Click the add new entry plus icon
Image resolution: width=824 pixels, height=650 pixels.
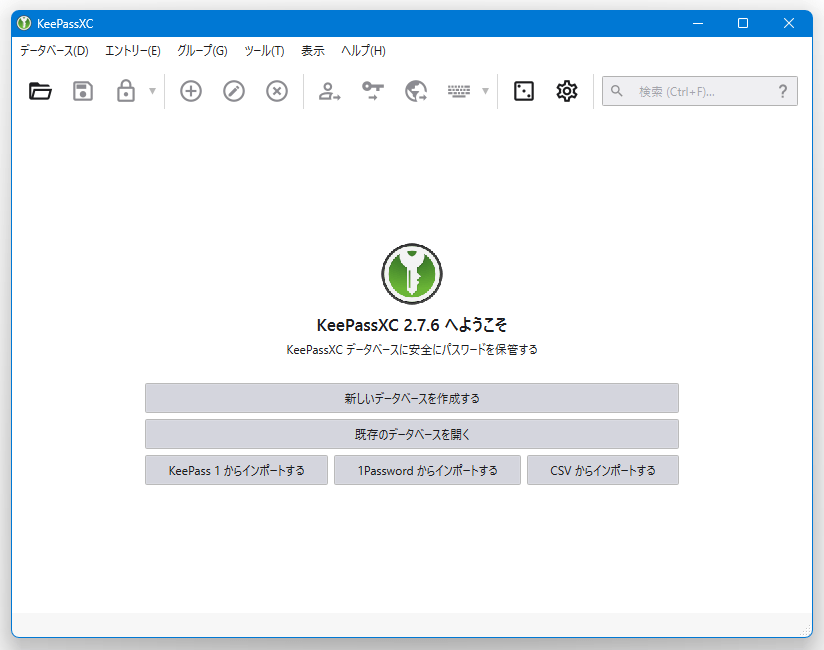[191, 91]
